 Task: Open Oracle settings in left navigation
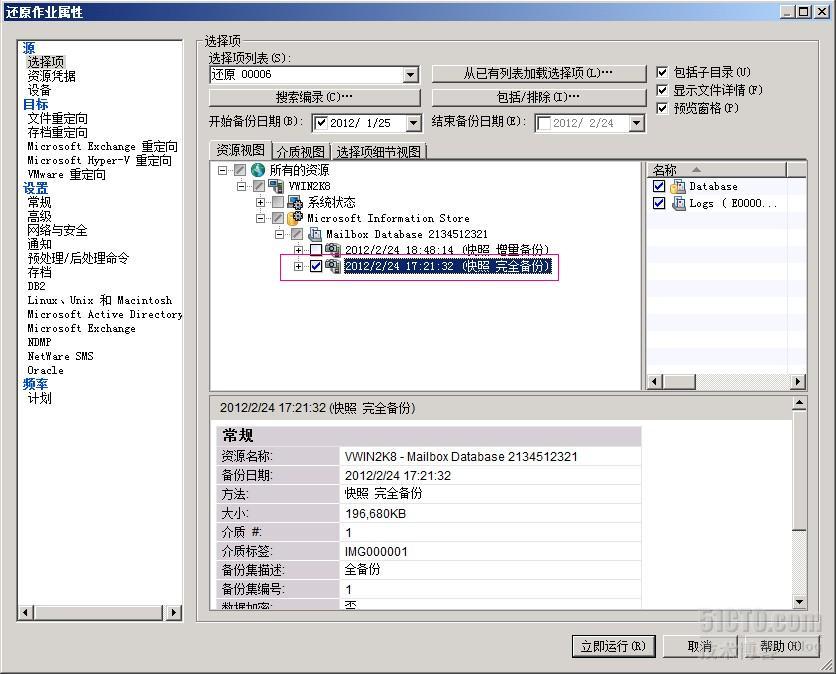[x=45, y=370]
